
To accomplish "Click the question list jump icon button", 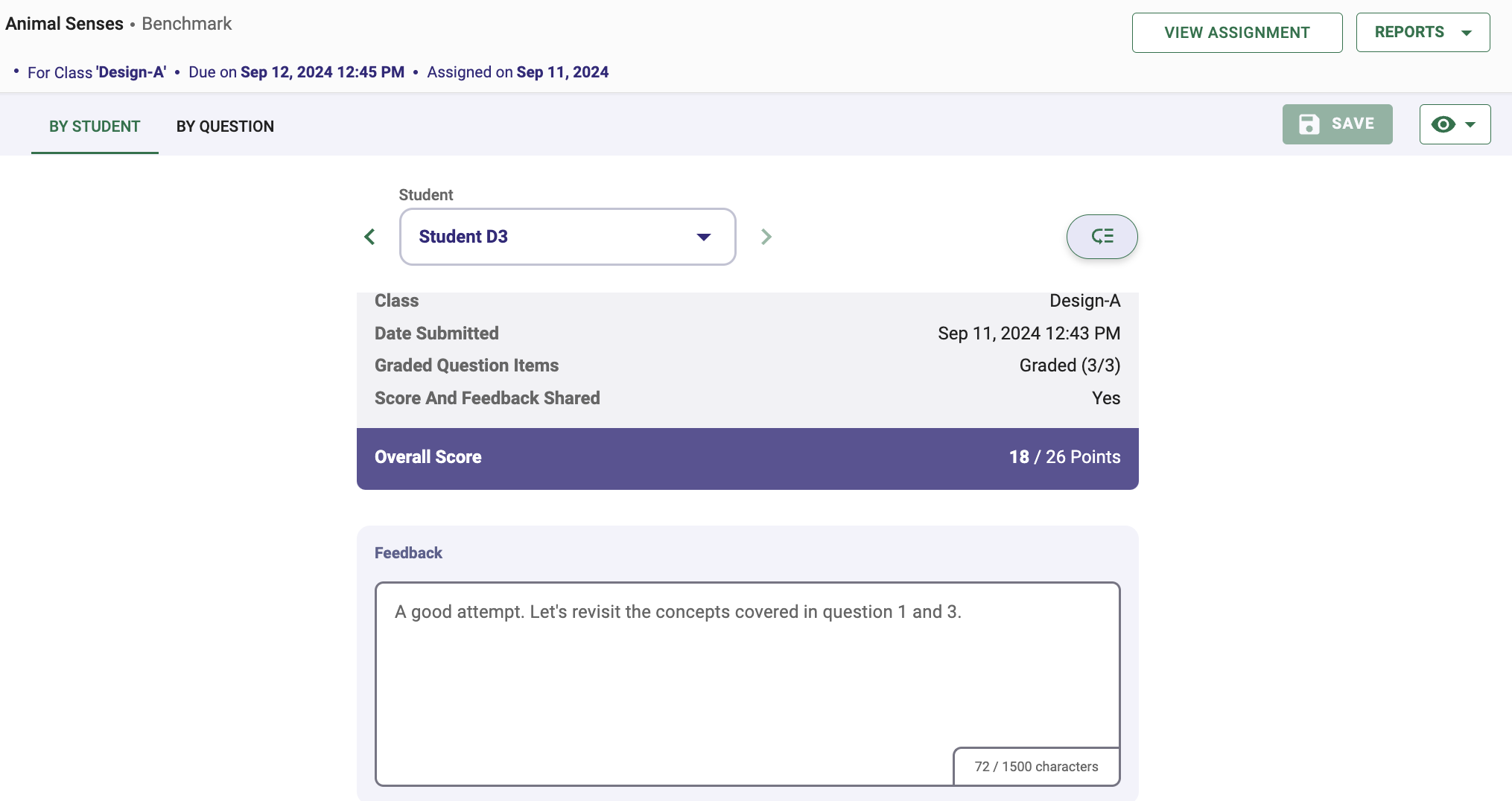I will pyautogui.click(x=1102, y=237).
